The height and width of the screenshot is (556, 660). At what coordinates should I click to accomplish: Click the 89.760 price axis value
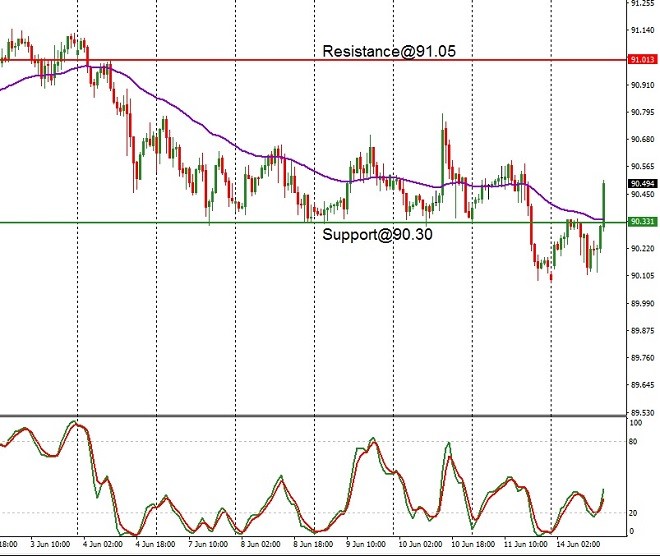[642, 358]
